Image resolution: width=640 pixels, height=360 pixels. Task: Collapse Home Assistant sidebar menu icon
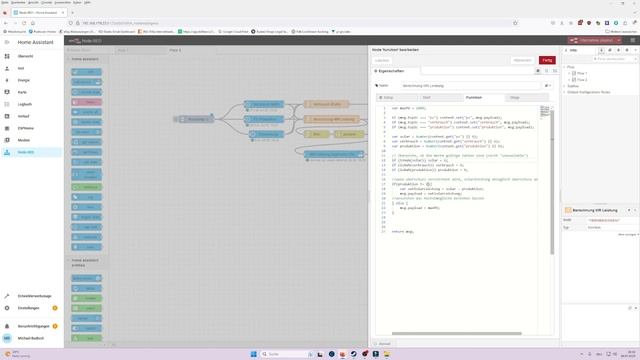click(x=7, y=42)
